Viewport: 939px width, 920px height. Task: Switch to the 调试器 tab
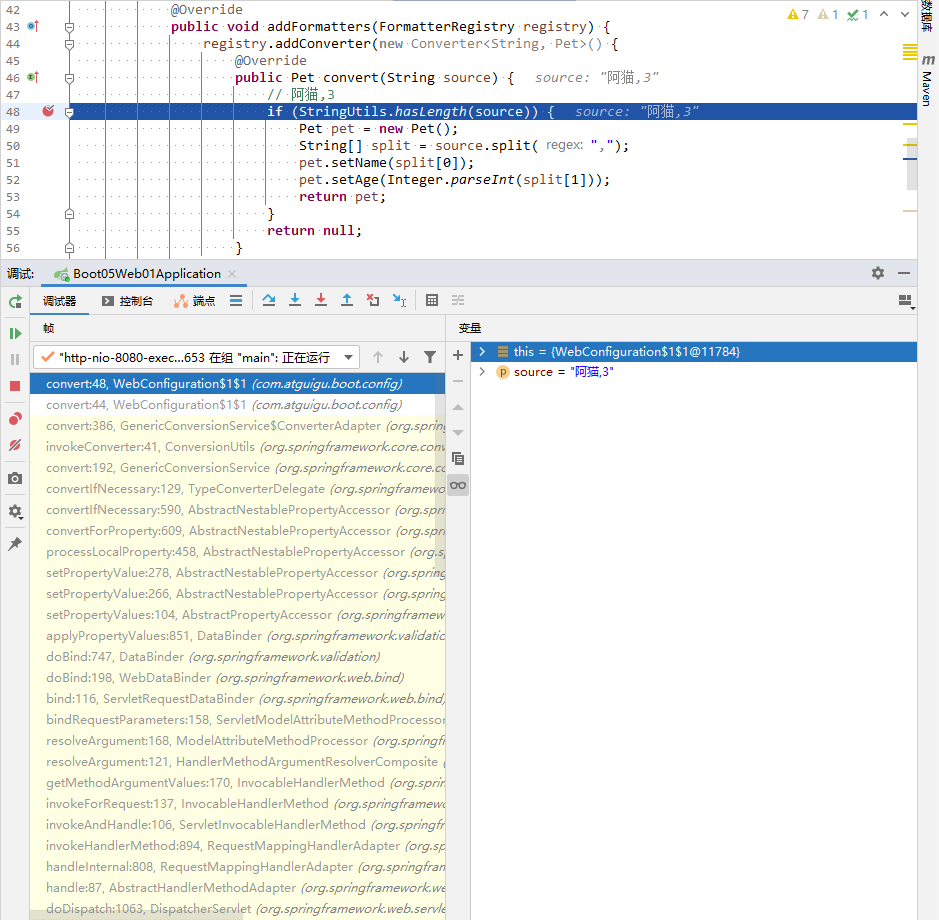[x=59, y=301]
